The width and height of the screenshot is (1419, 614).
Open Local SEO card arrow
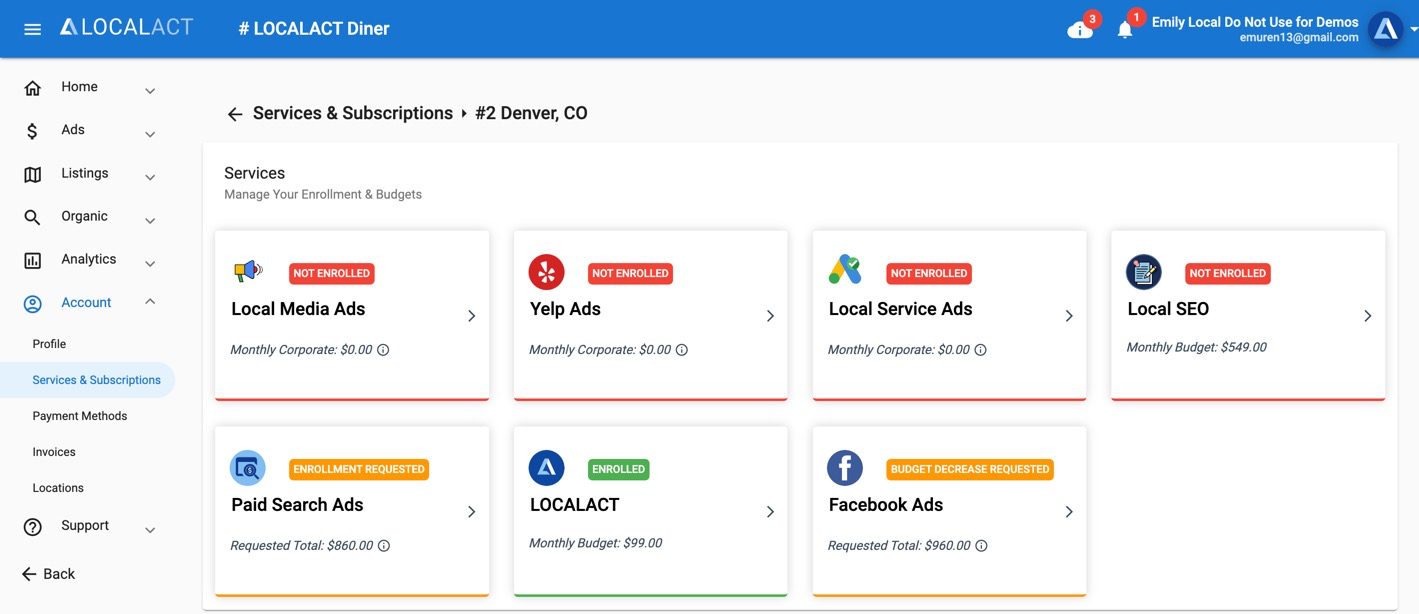click(x=1368, y=316)
